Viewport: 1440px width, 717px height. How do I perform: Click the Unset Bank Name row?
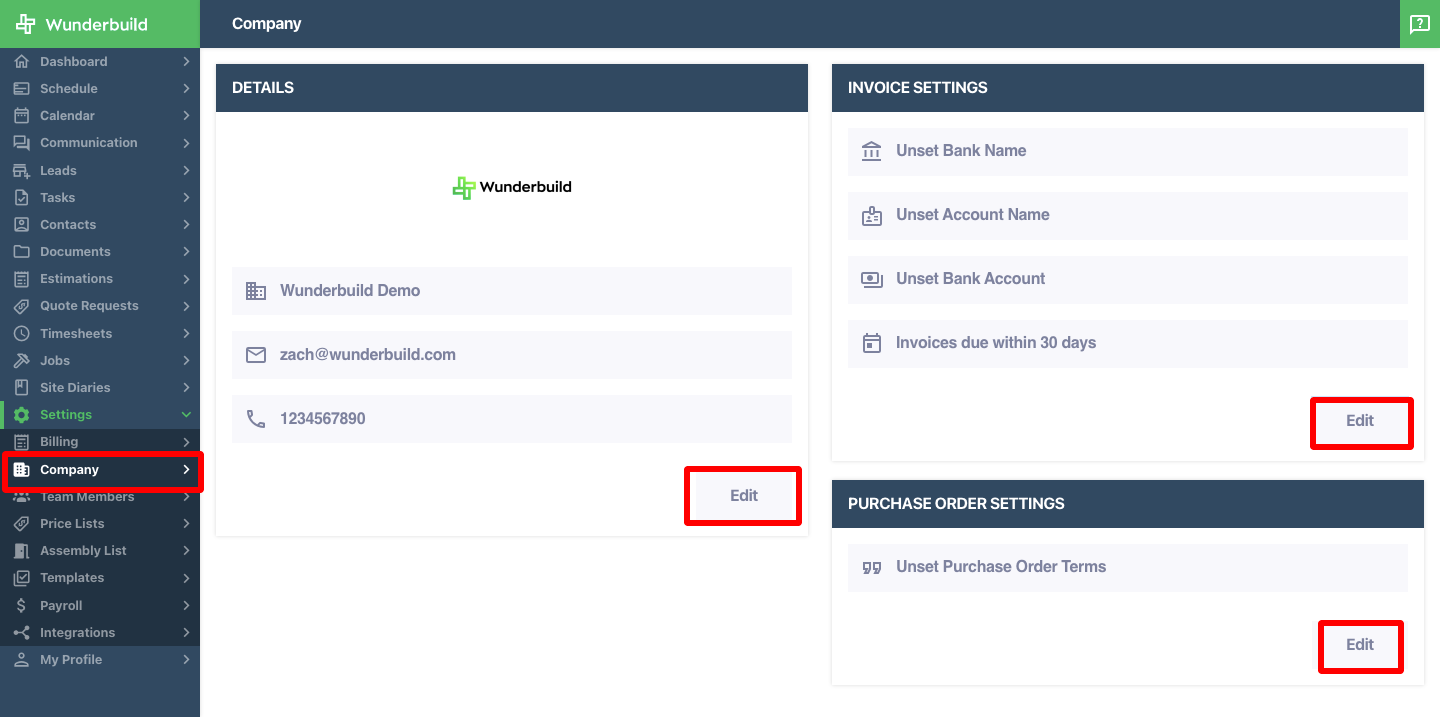point(1128,151)
